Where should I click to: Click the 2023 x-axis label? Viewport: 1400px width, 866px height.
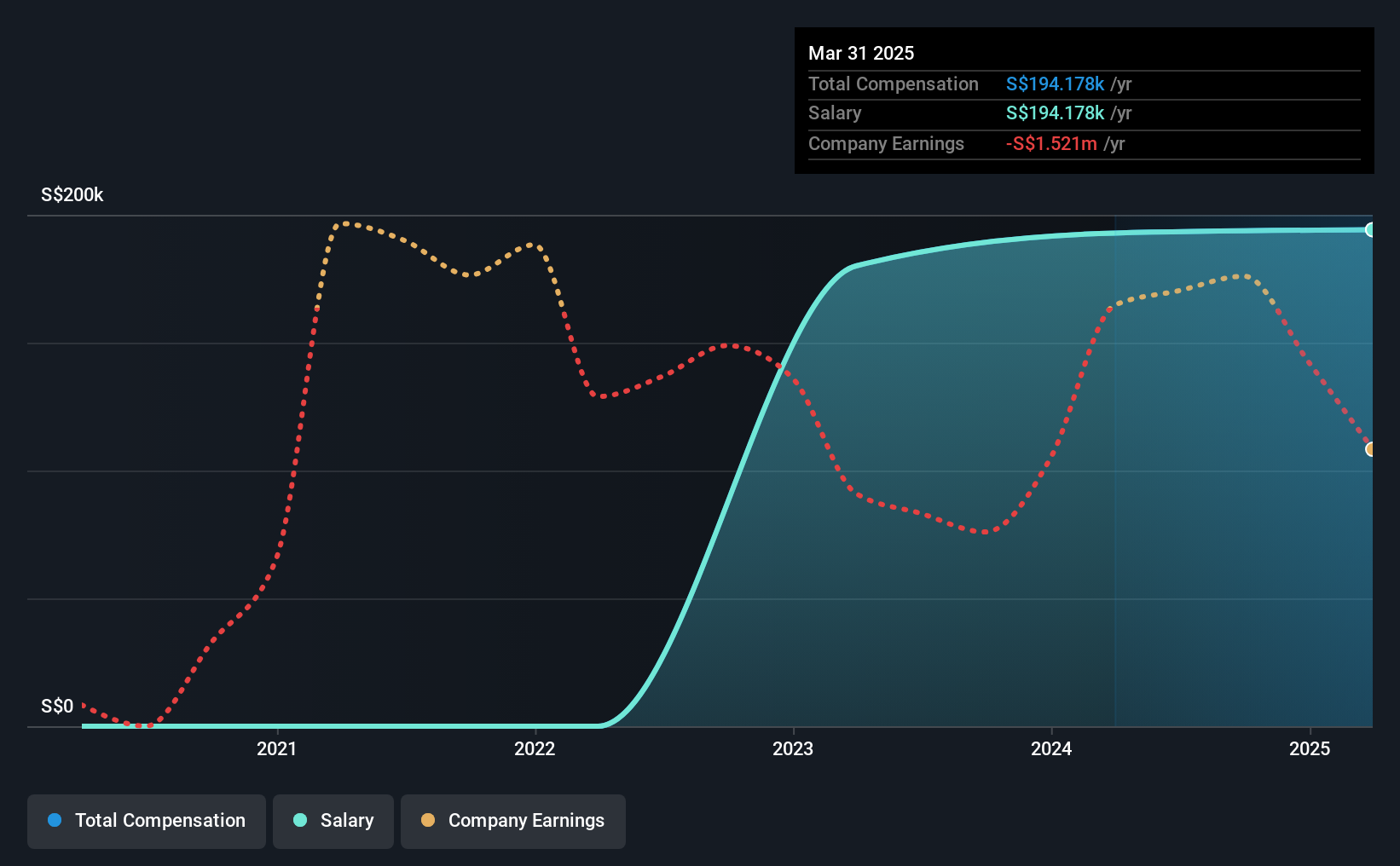point(793,748)
